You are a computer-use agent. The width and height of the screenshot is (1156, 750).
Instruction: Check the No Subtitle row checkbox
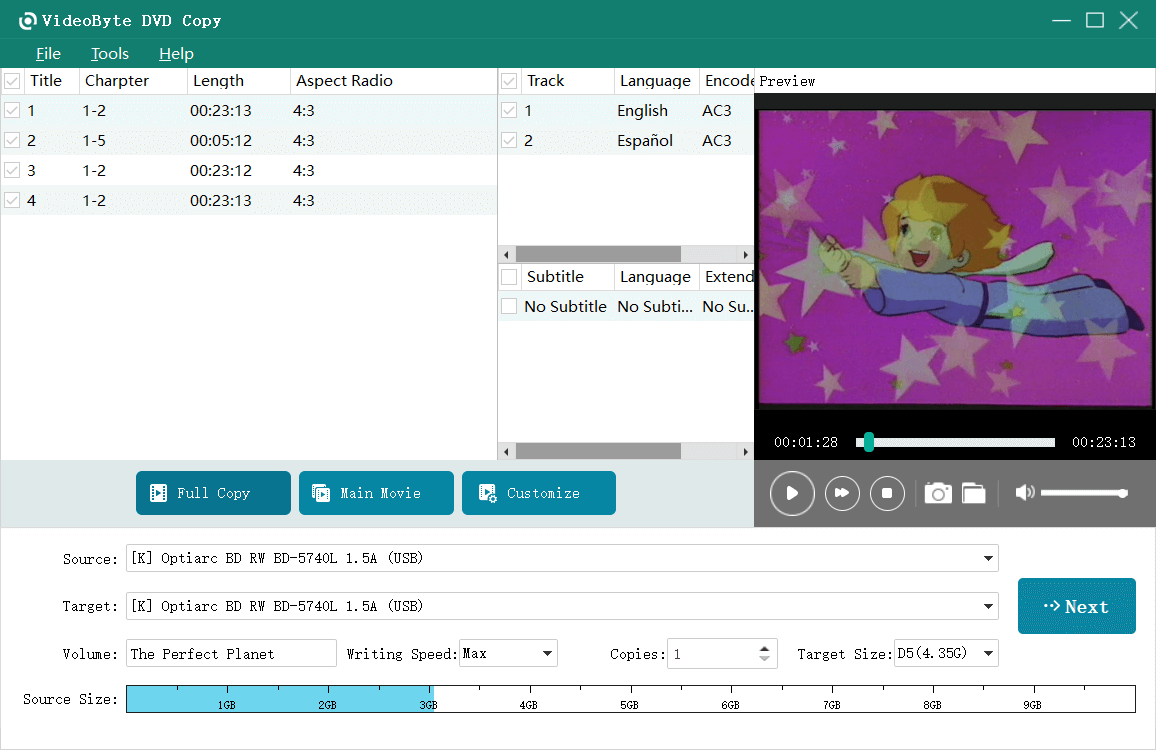click(x=509, y=306)
